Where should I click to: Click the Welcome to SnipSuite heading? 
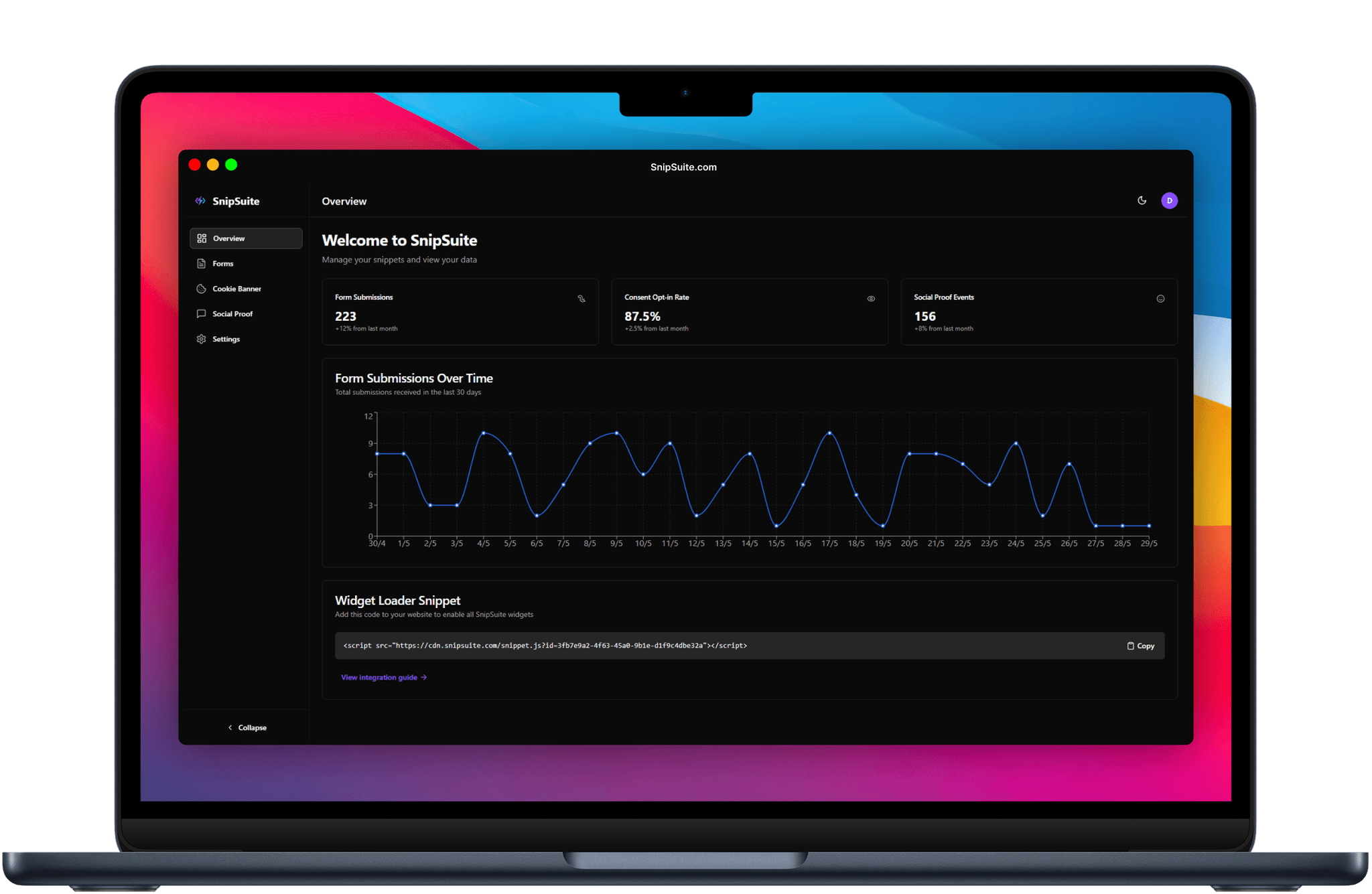[399, 240]
